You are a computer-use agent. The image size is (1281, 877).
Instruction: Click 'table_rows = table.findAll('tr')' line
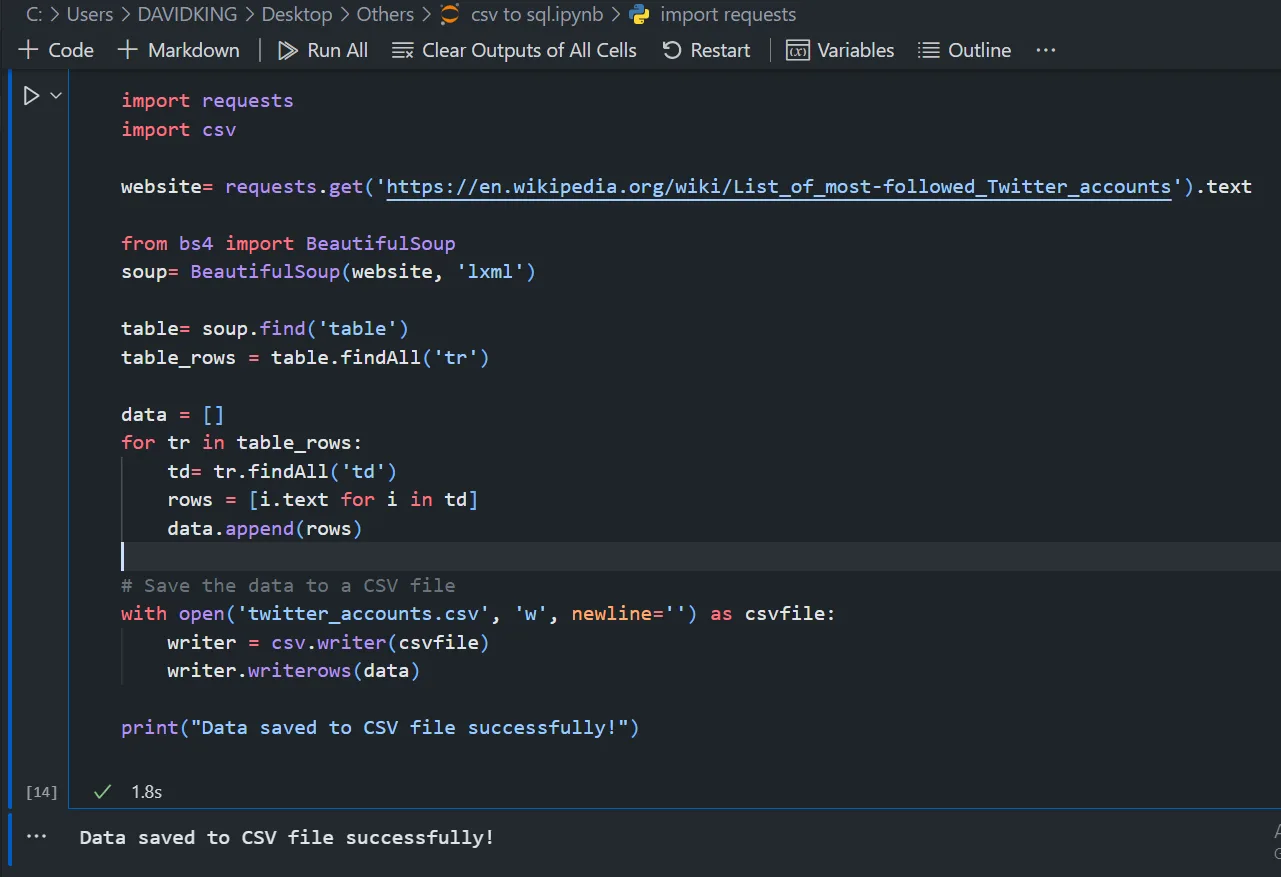(305, 357)
